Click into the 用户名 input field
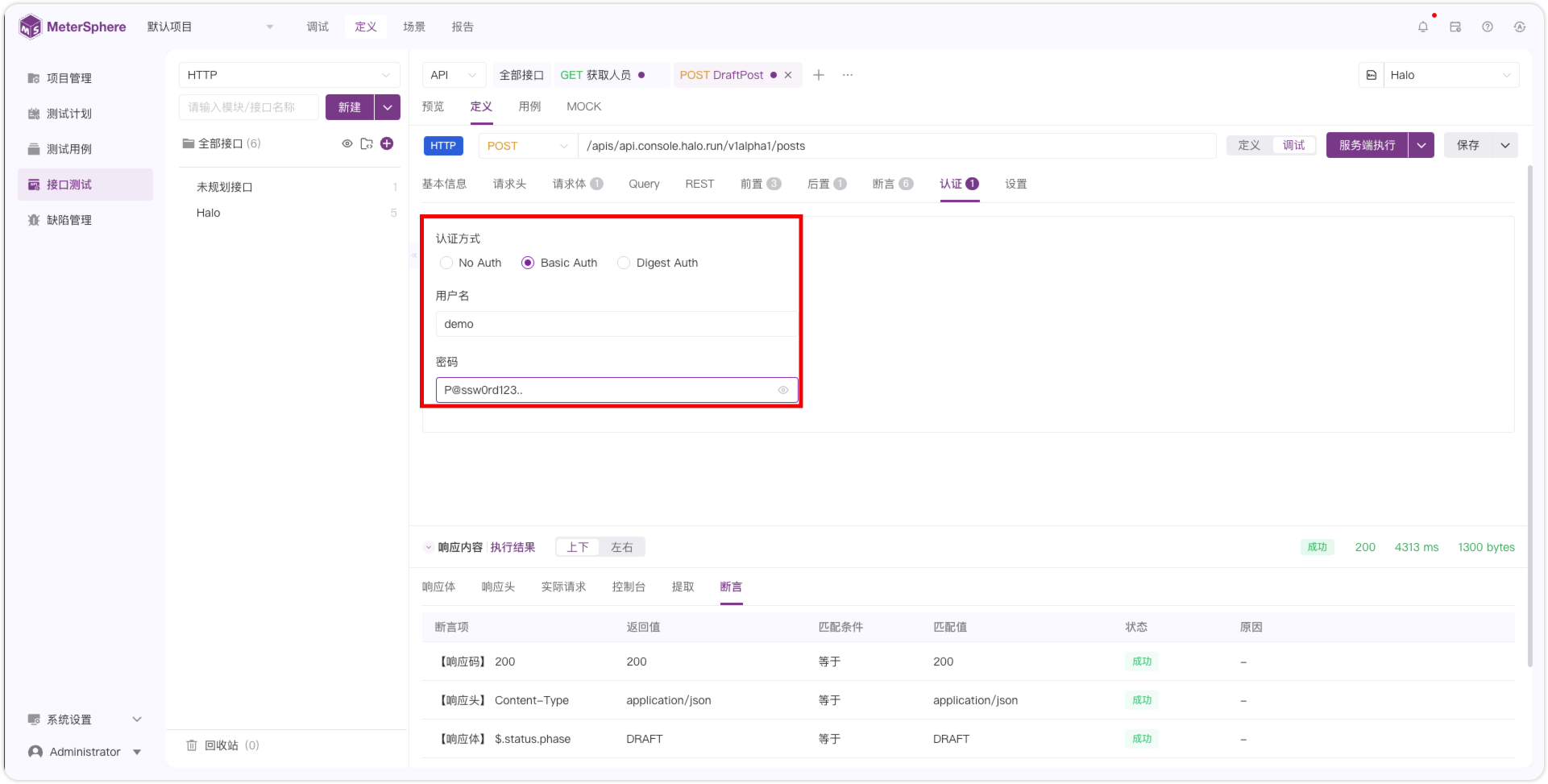Viewport: 1548px width, 784px height. 616,324
